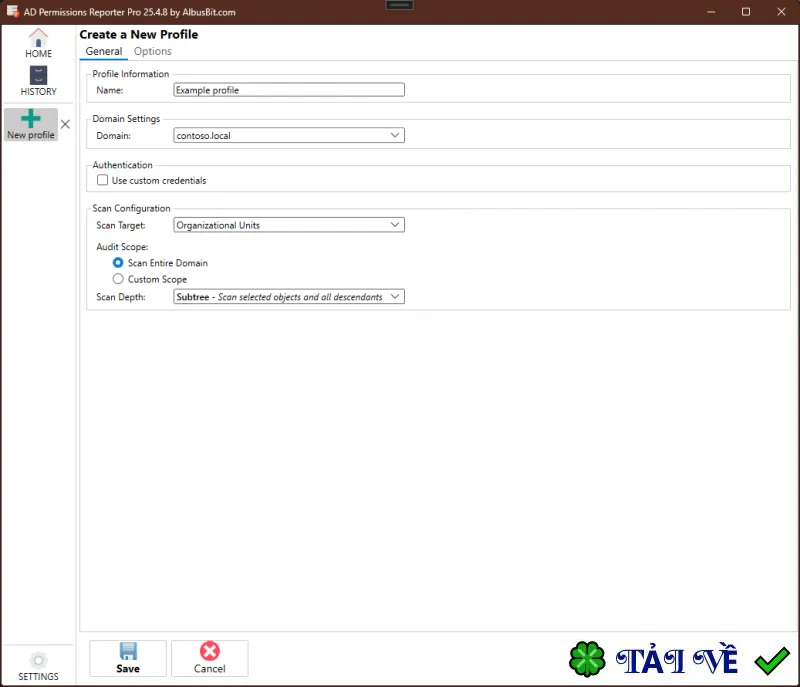The image size is (800, 687).
Task: Click the Save floppy disk icon
Action: (x=128, y=651)
